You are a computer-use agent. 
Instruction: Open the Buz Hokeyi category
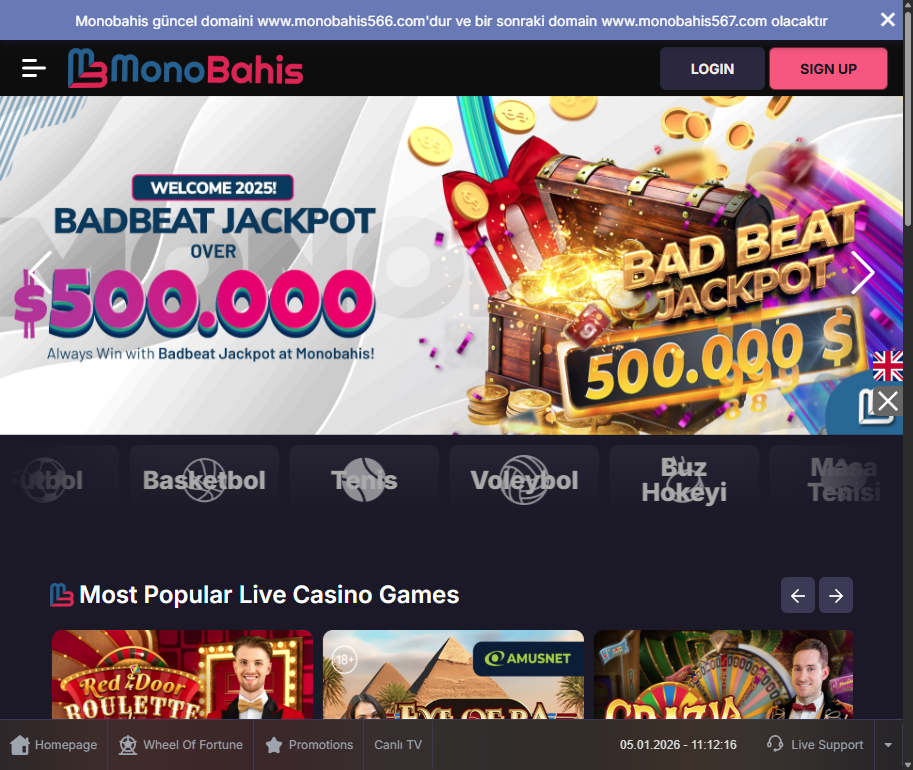pos(684,480)
